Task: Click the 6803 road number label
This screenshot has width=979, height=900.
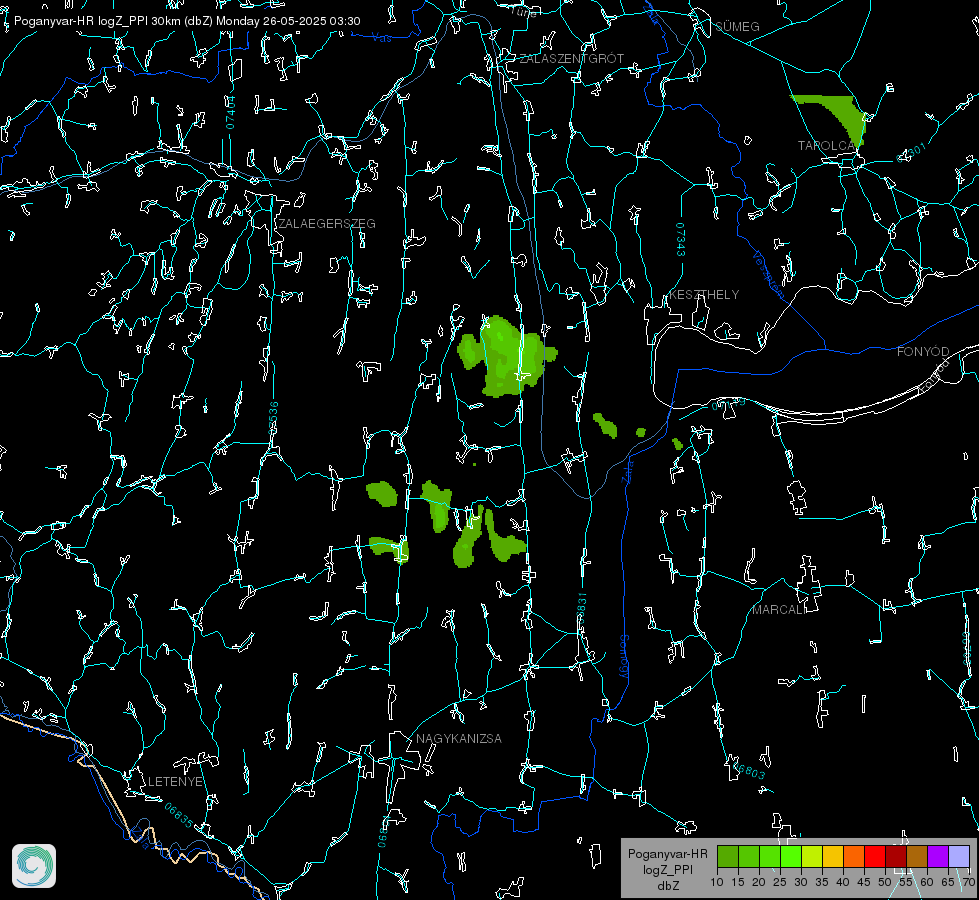Action: [x=749, y=771]
